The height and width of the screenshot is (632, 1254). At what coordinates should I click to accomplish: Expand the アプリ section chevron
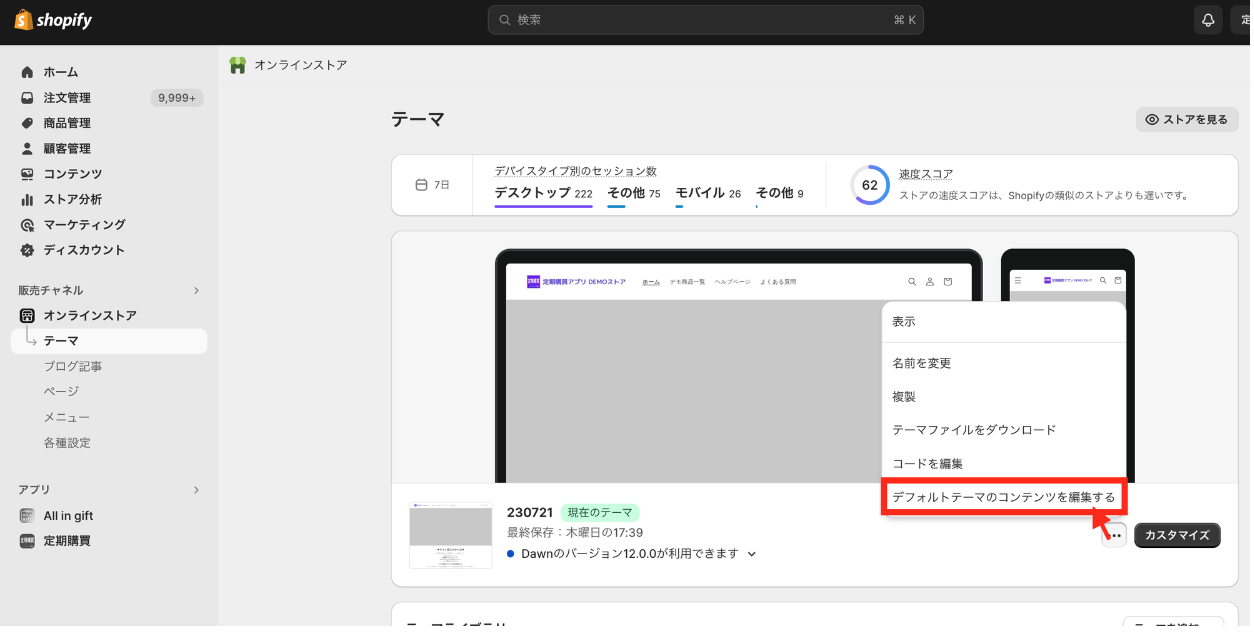tap(196, 490)
